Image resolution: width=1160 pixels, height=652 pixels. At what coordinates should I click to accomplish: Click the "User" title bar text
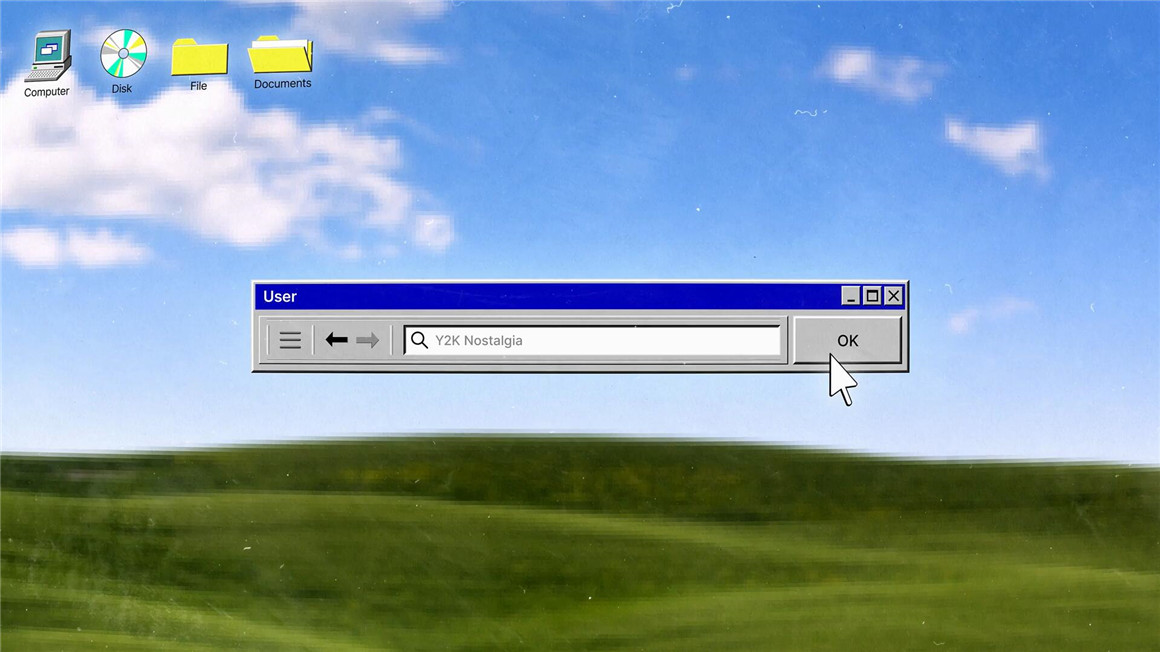[x=280, y=296]
